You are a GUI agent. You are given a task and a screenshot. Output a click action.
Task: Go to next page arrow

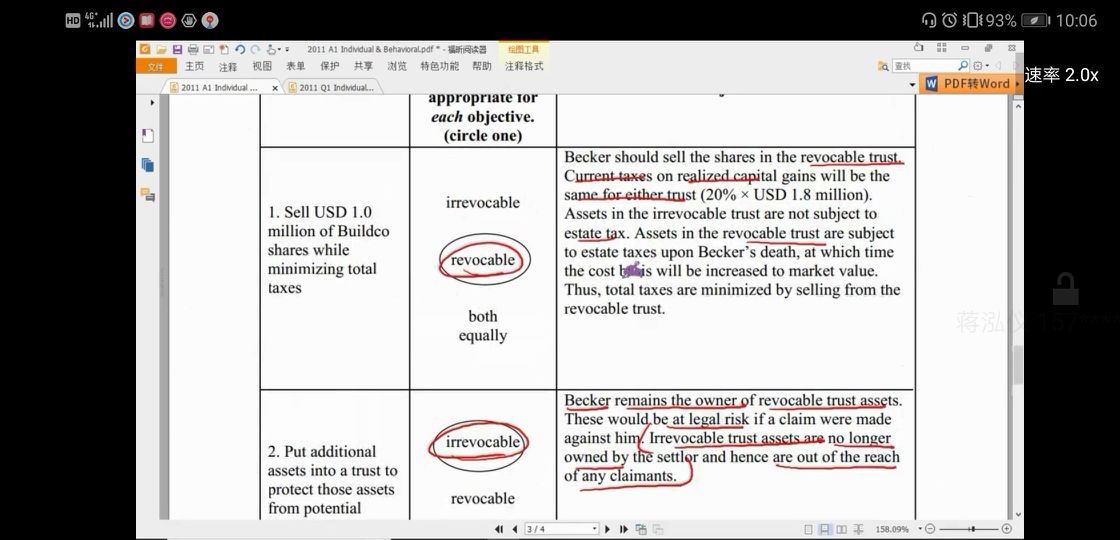point(607,529)
